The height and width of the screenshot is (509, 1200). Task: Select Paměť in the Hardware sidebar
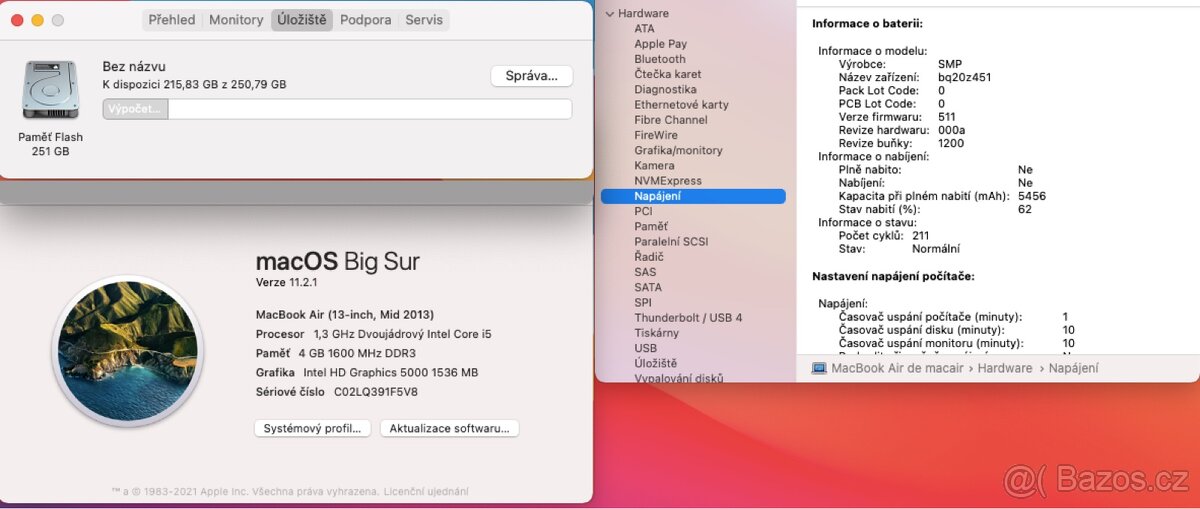click(x=651, y=226)
